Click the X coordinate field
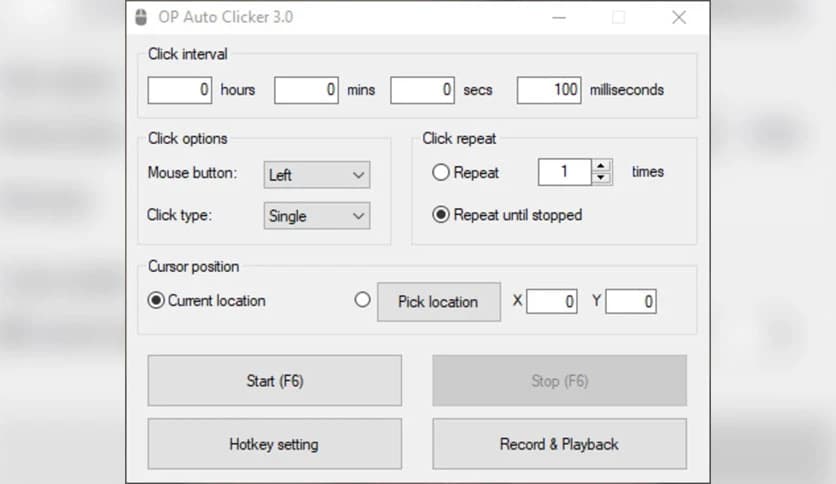This screenshot has height=484, width=836. coord(552,301)
